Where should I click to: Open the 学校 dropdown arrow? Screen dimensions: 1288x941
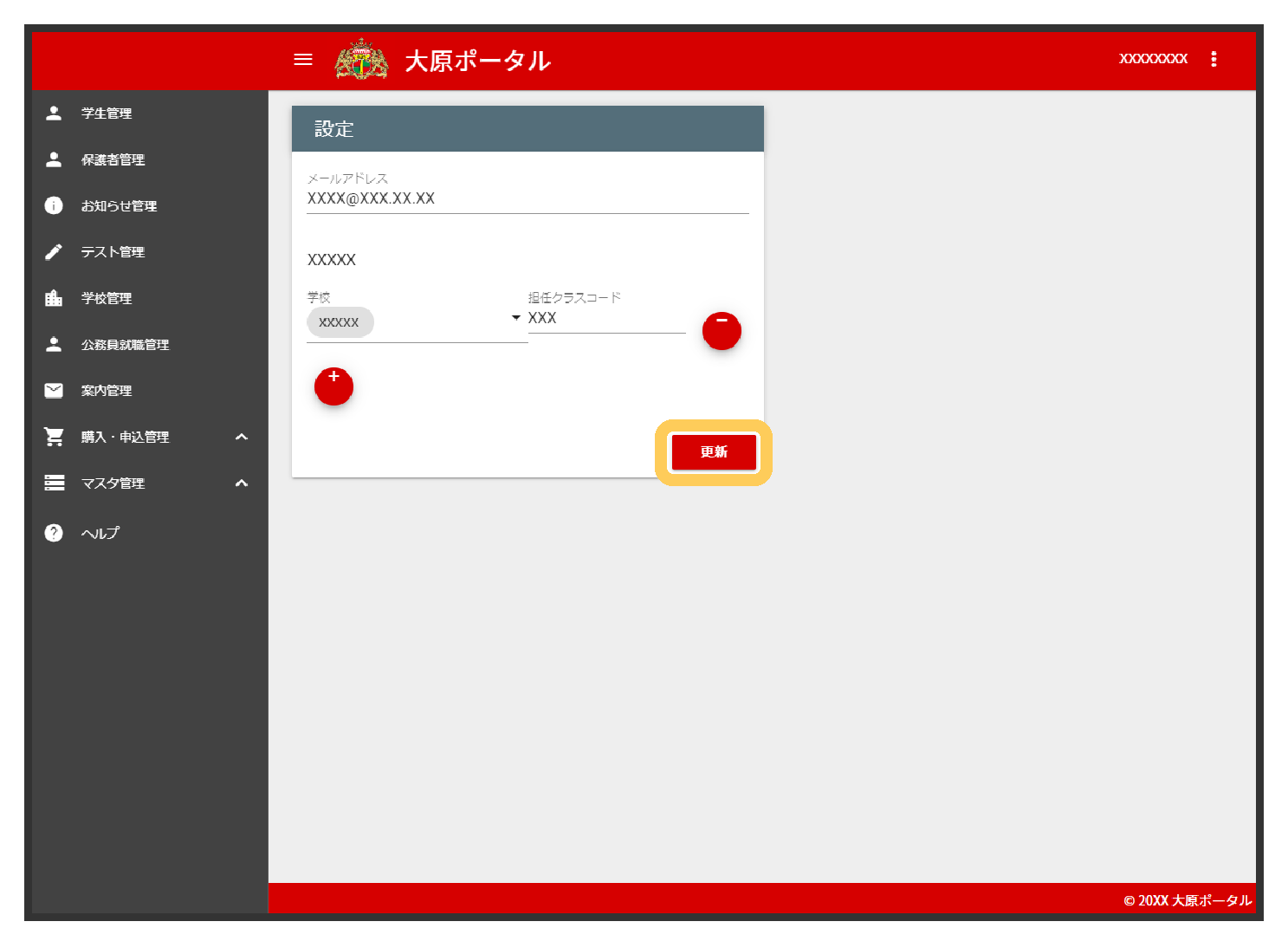click(x=516, y=318)
